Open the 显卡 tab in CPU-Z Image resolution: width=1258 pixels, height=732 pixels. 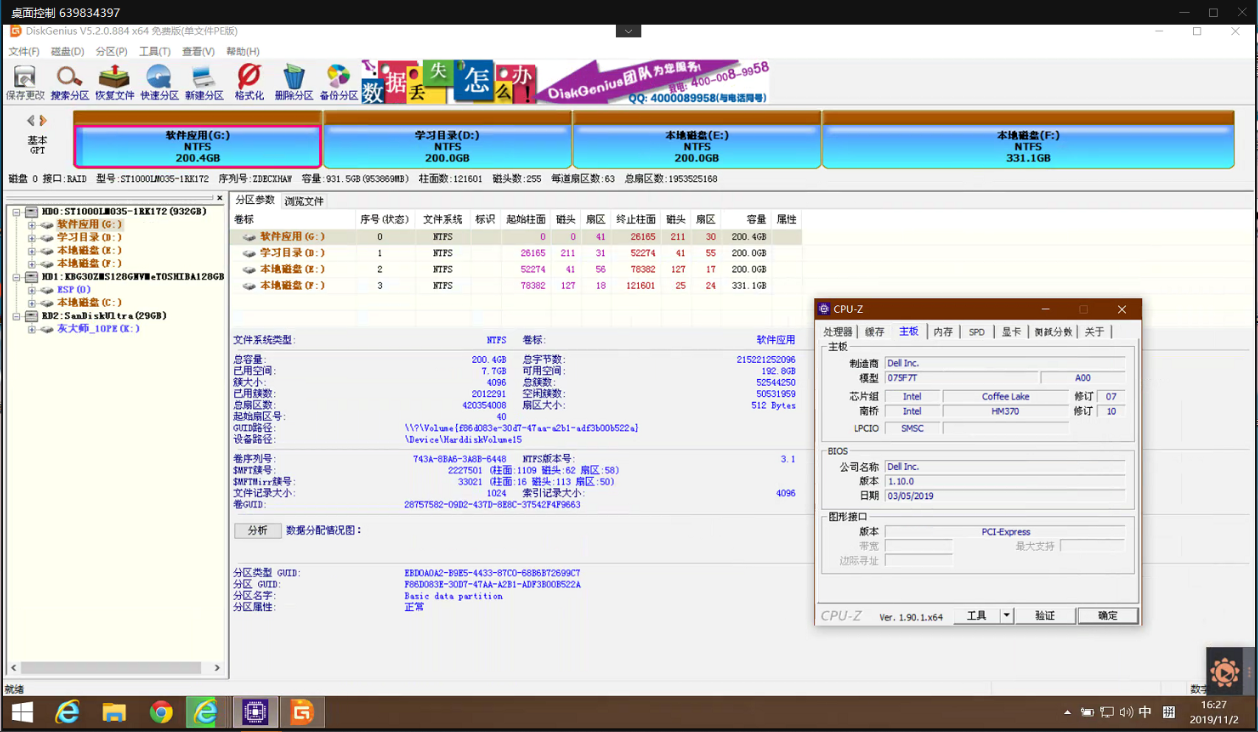(1012, 332)
